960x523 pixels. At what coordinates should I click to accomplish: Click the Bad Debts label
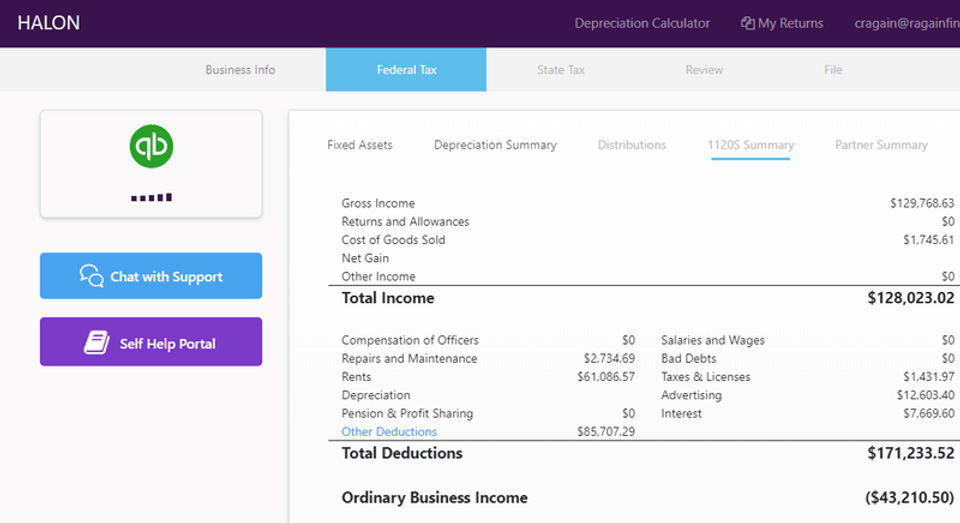[688, 358]
